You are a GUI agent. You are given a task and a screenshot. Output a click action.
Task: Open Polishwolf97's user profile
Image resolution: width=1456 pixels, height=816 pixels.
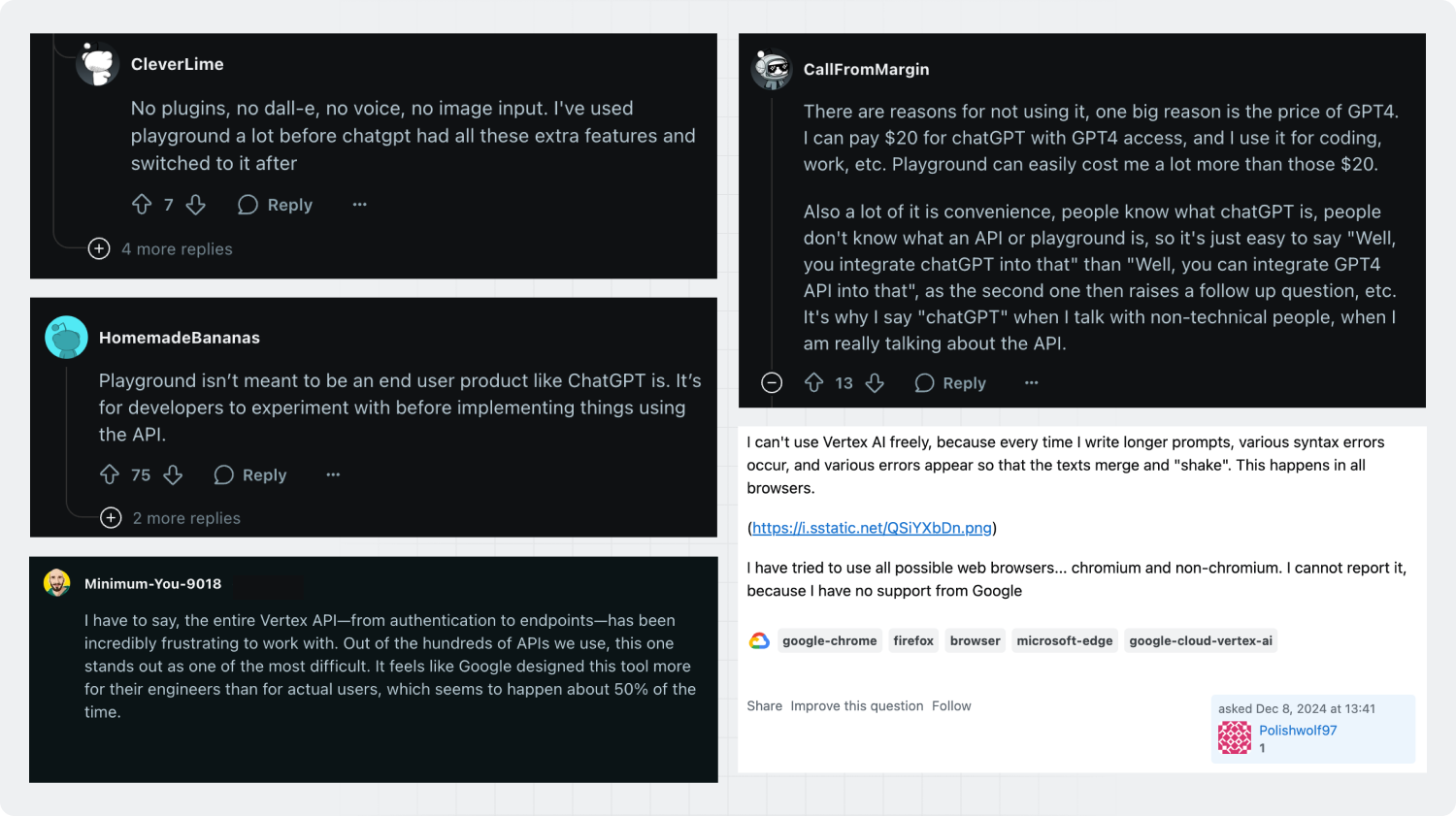point(1298,730)
